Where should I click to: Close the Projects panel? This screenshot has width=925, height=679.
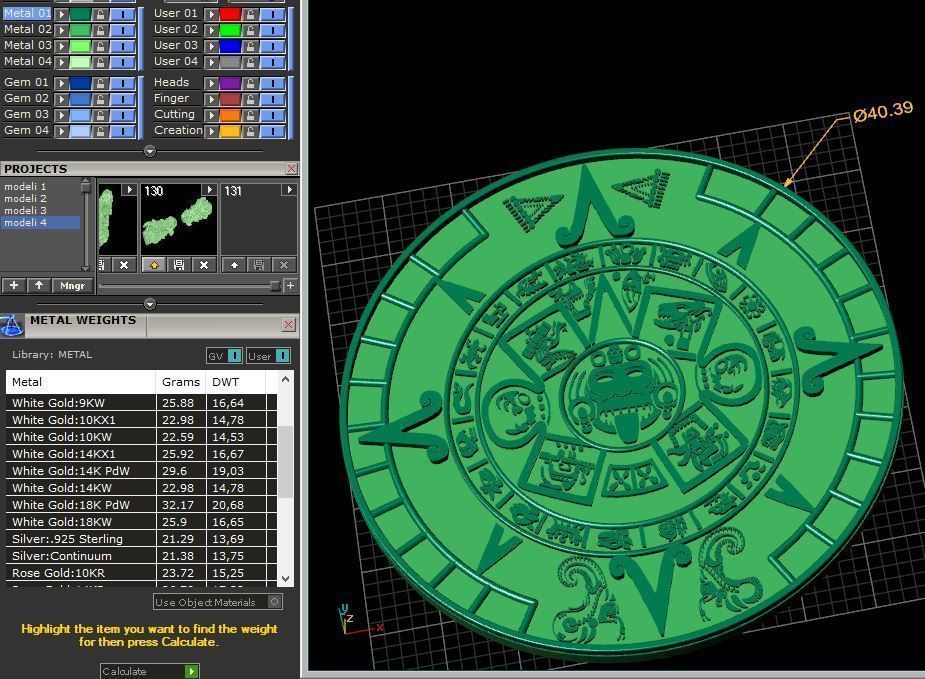pos(291,169)
